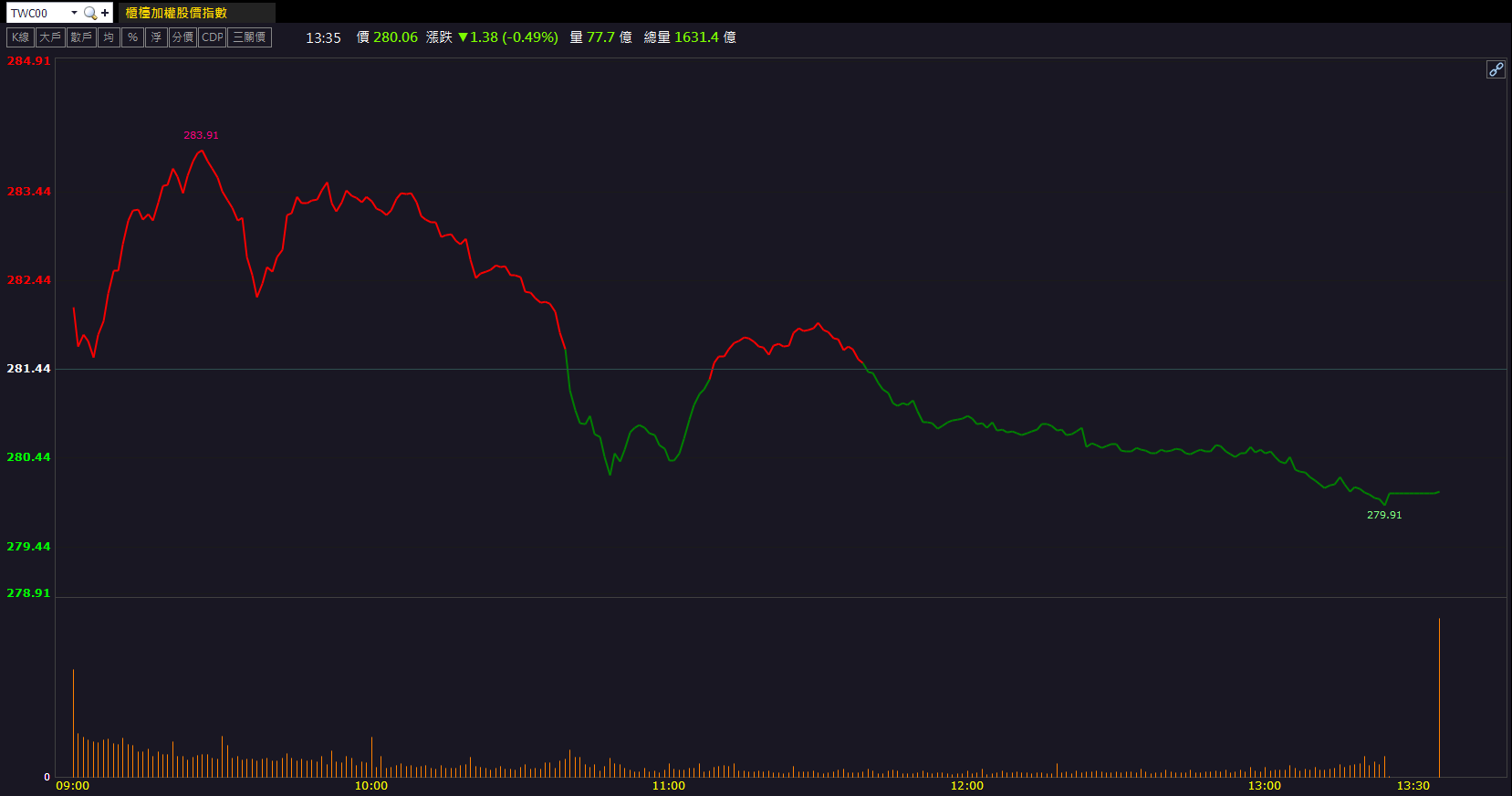Viewport: 1512px width, 796px height.
Task: Click the 12:00 time axis label
Action: (x=967, y=786)
